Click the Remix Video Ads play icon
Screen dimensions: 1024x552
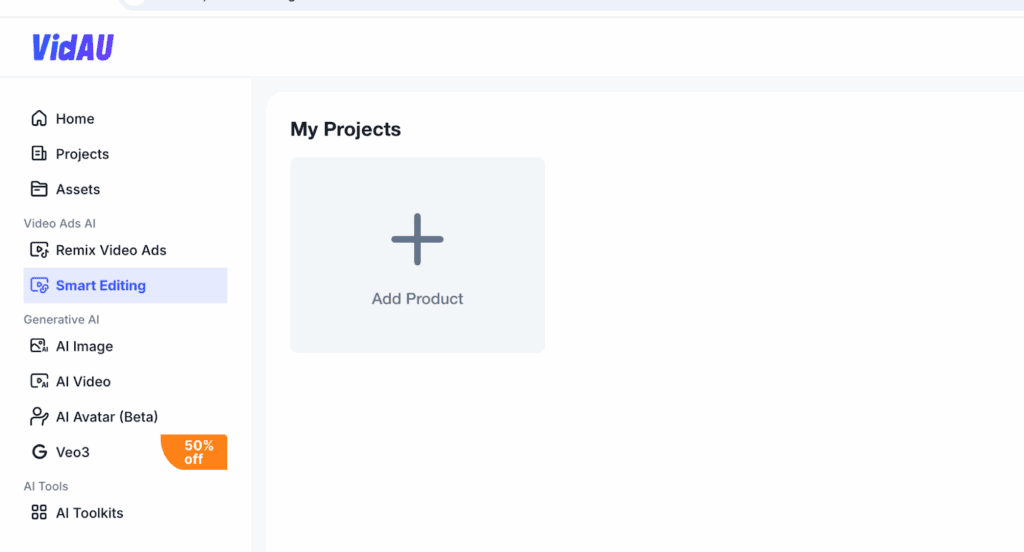pos(39,250)
